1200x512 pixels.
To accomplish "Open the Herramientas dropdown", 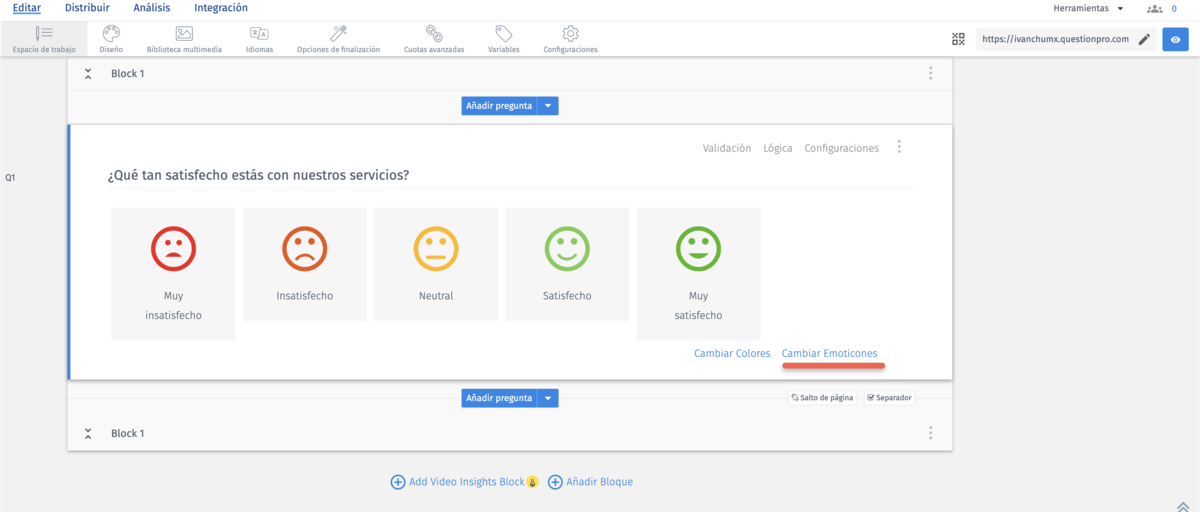I will (x=1088, y=8).
